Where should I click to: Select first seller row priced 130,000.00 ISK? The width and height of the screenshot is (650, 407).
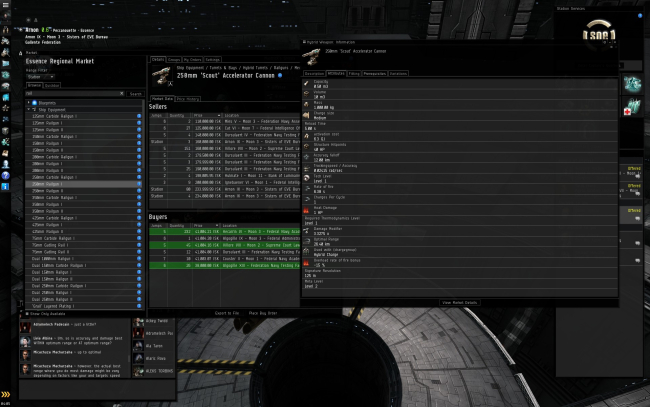[224, 121]
